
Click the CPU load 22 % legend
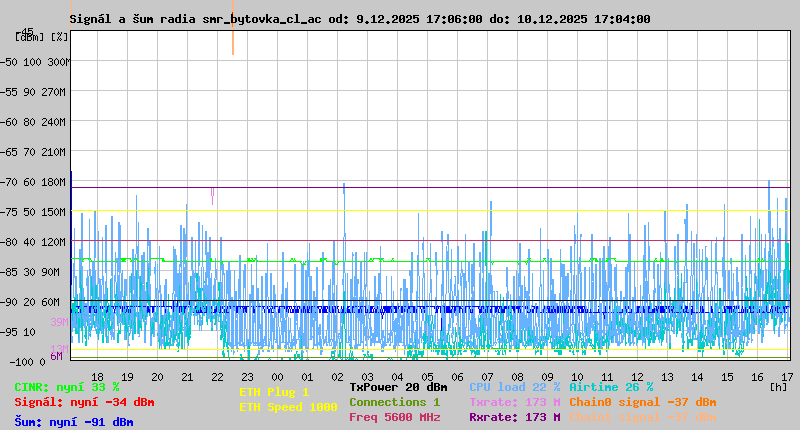(x=514, y=387)
